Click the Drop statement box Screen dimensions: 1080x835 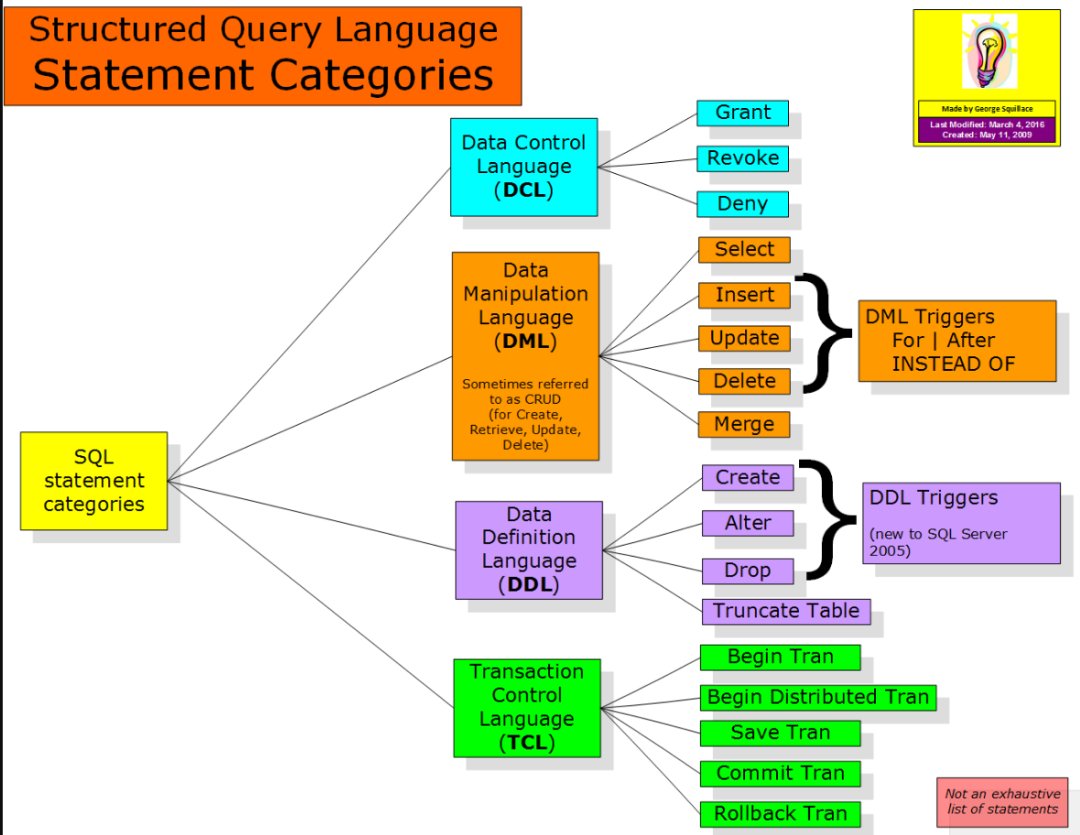point(748,570)
